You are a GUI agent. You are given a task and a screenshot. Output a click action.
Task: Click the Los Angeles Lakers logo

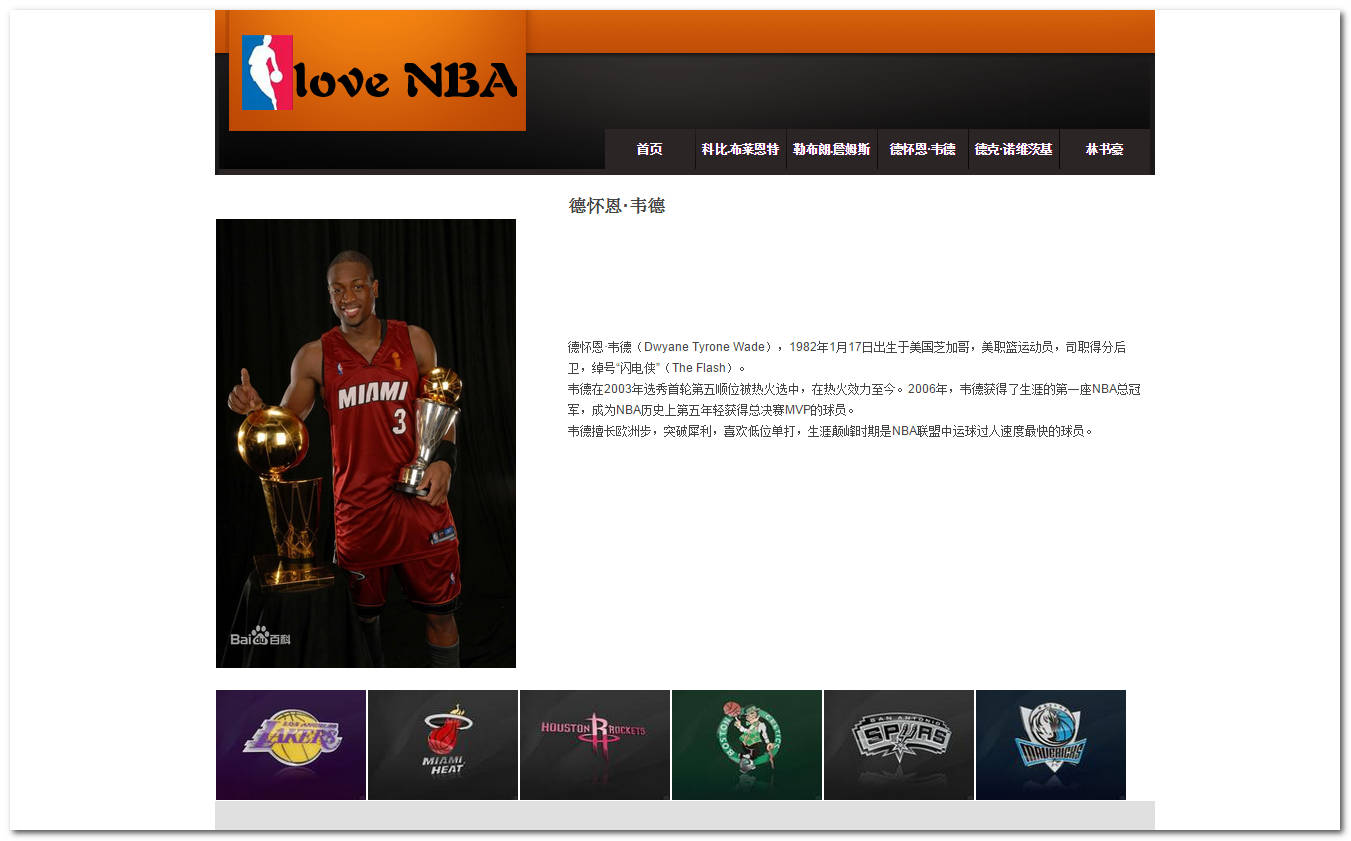(x=291, y=745)
